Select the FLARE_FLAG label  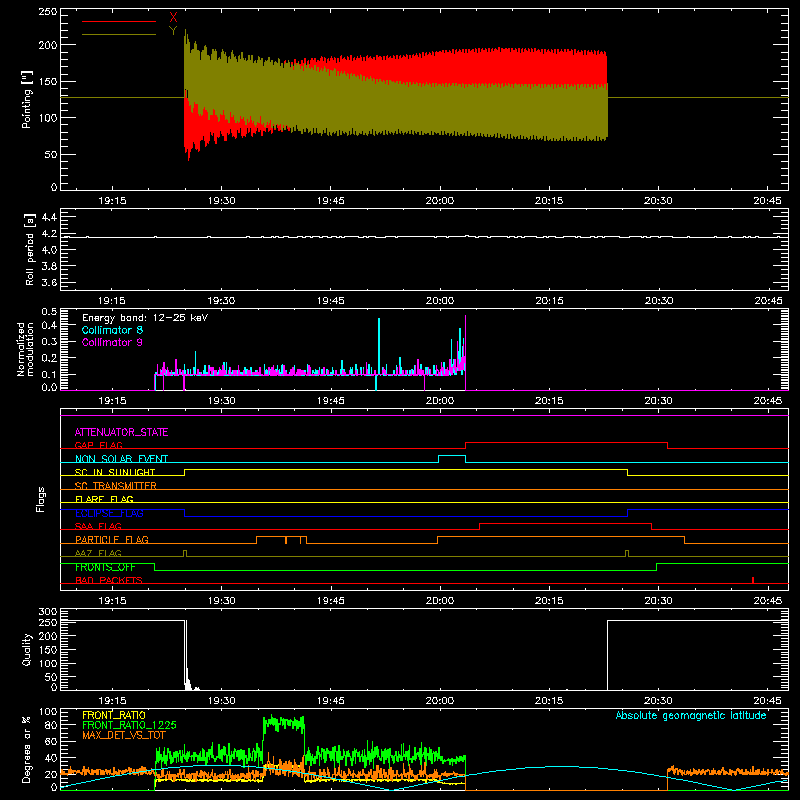click(104, 499)
